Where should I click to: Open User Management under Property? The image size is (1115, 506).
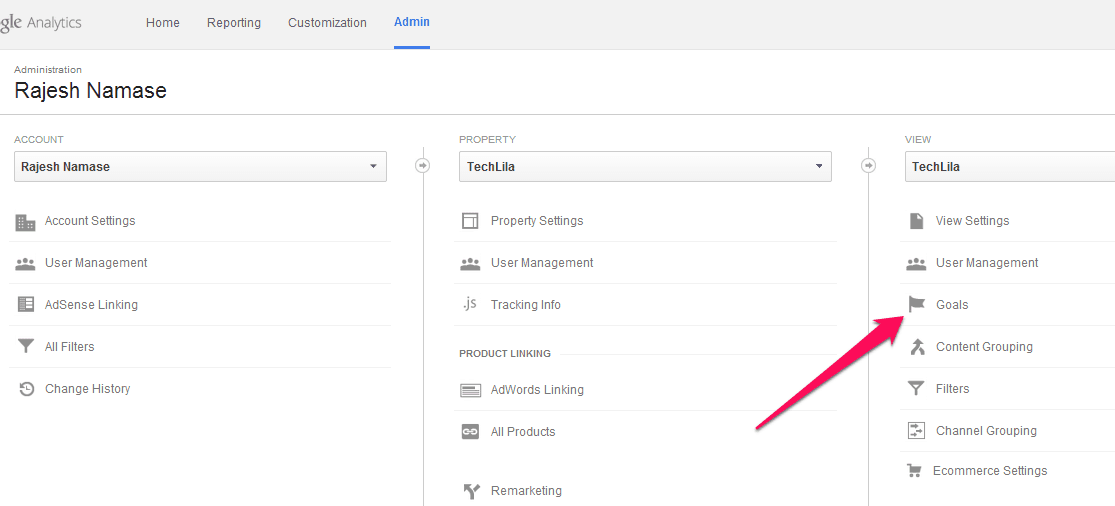[x=542, y=263]
